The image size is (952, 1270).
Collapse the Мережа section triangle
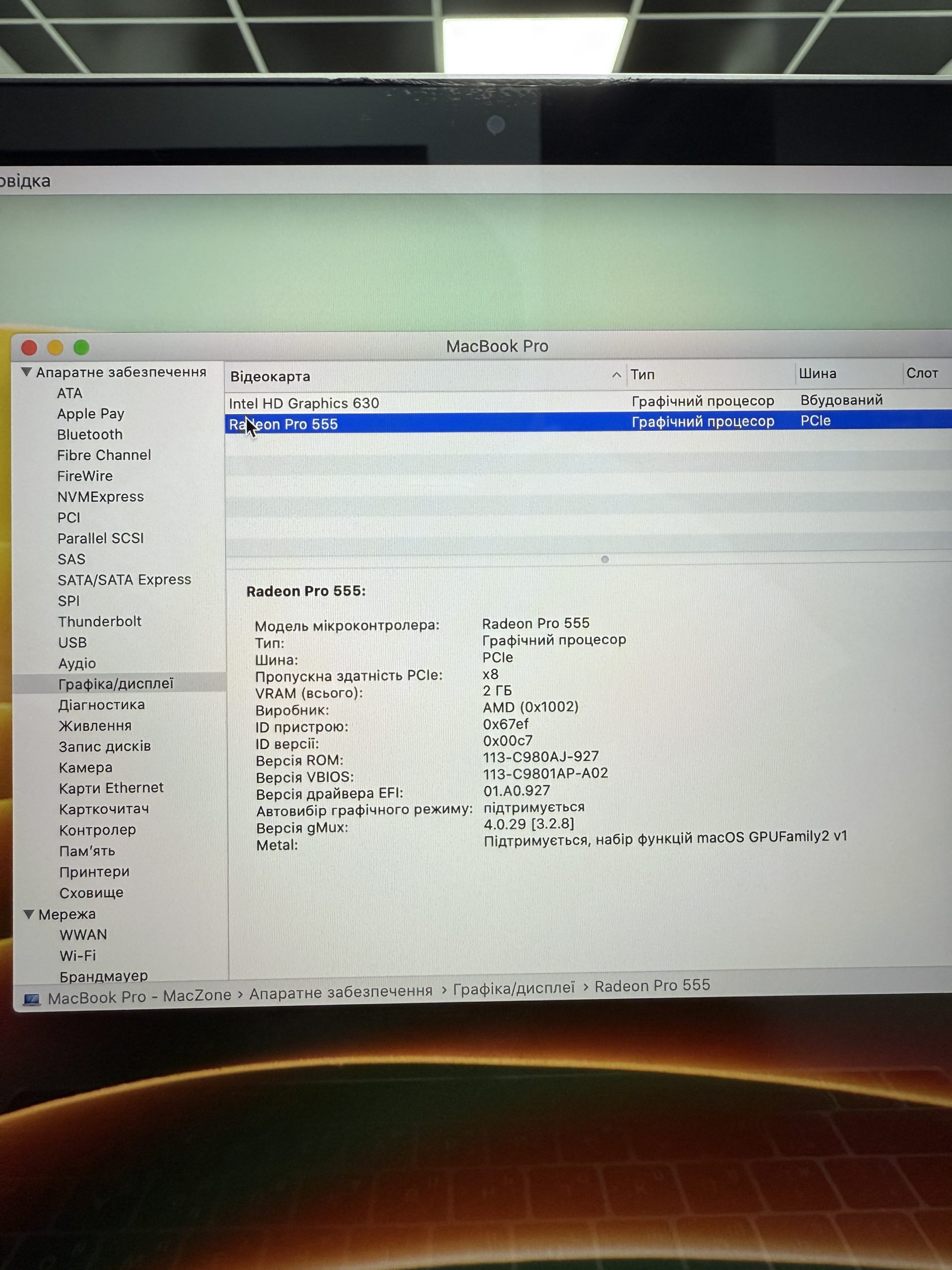(x=29, y=914)
